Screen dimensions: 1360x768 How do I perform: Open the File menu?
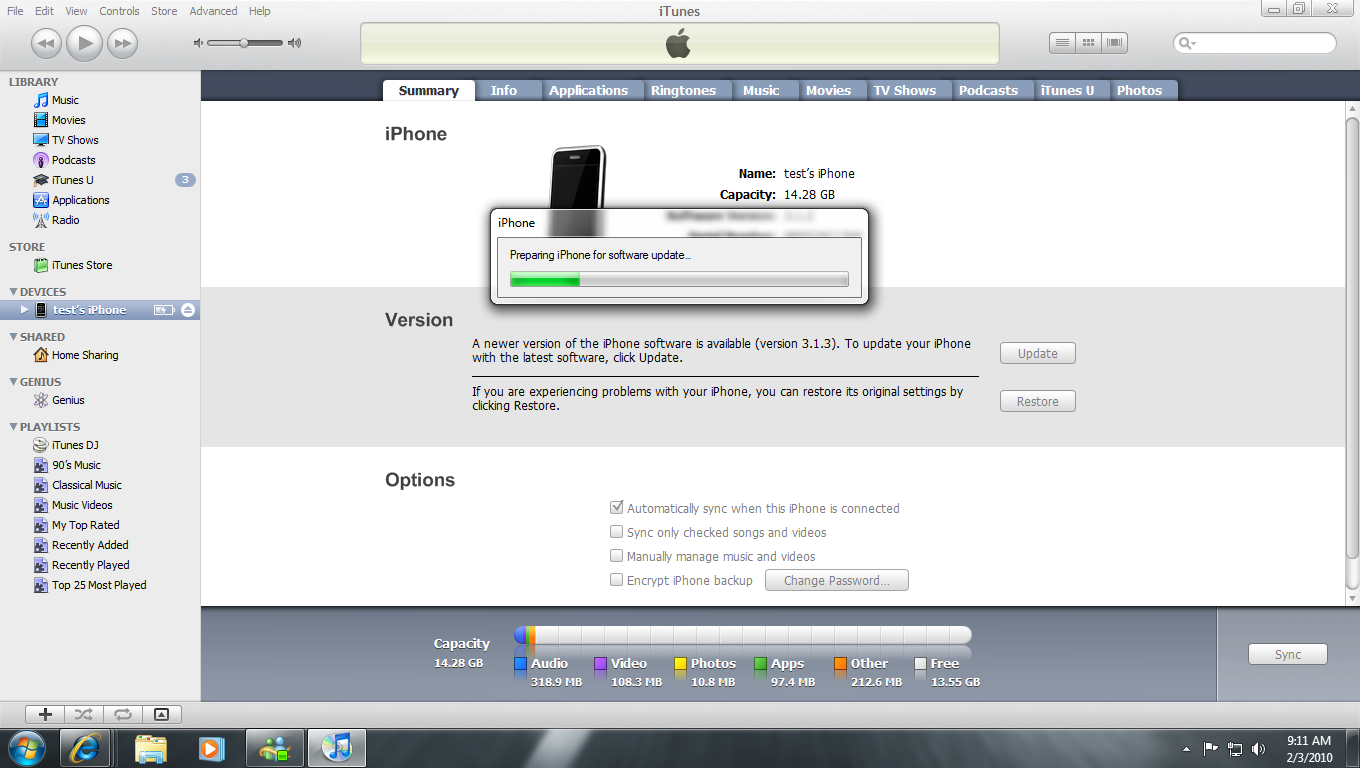[x=15, y=11]
